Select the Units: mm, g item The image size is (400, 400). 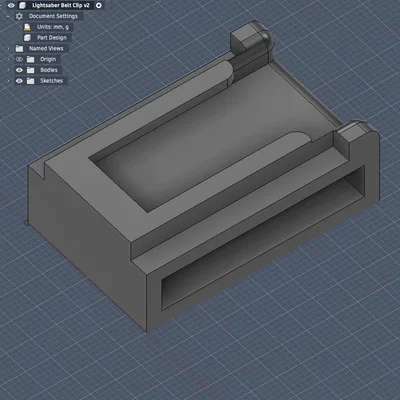pos(53,27)
